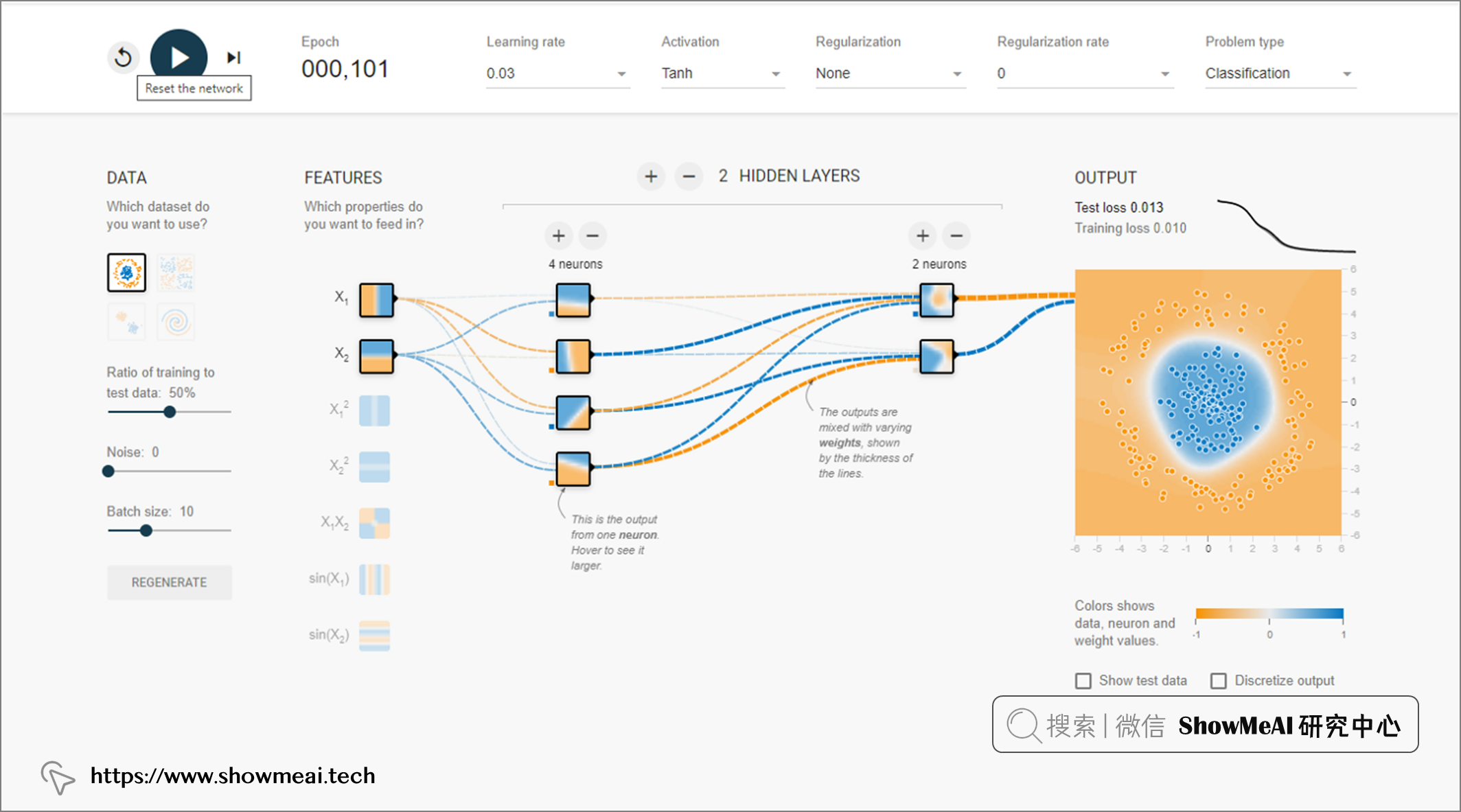
Task: Click the reset network icon
Action: pos(124,57)
